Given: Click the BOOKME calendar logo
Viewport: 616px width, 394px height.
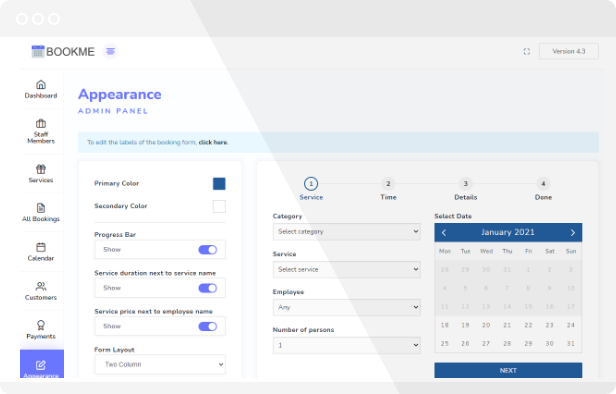Looking at the screenshot, I should (x=38, y=51).
